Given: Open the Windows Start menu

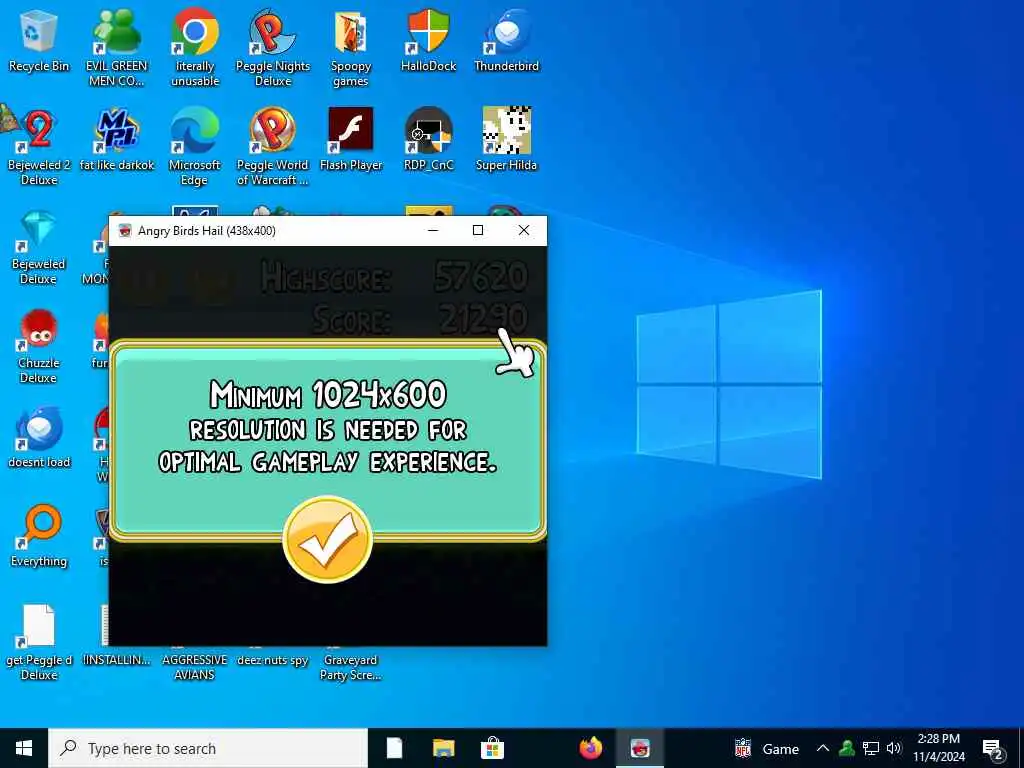Looking at the screenshot, I should tap(24, 748).
